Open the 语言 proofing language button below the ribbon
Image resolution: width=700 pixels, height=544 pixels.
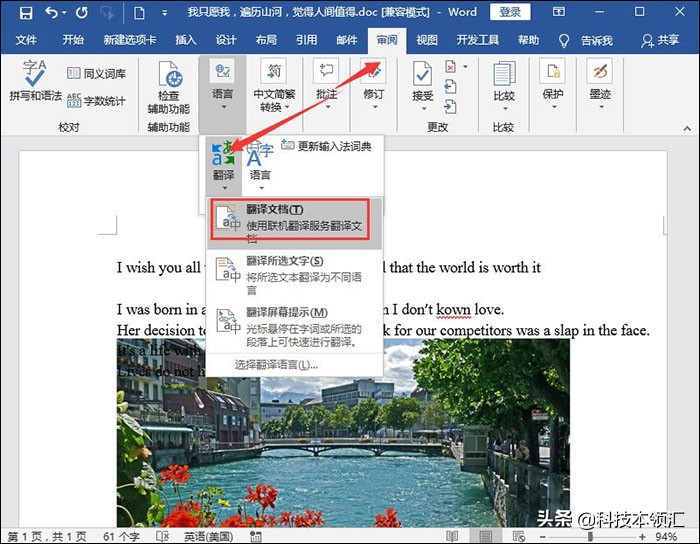260,165
